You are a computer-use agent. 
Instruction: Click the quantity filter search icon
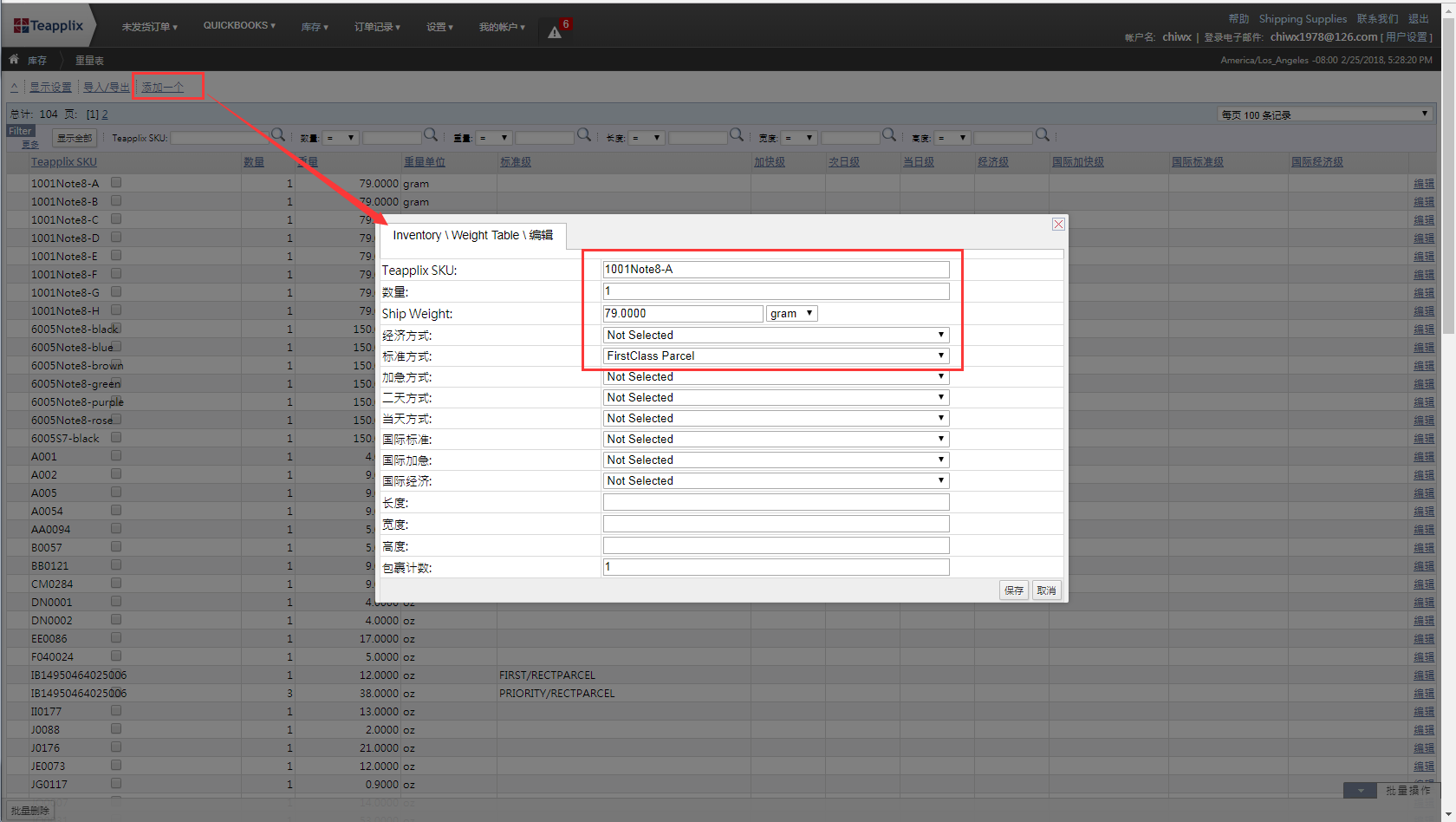click(431, 134)
